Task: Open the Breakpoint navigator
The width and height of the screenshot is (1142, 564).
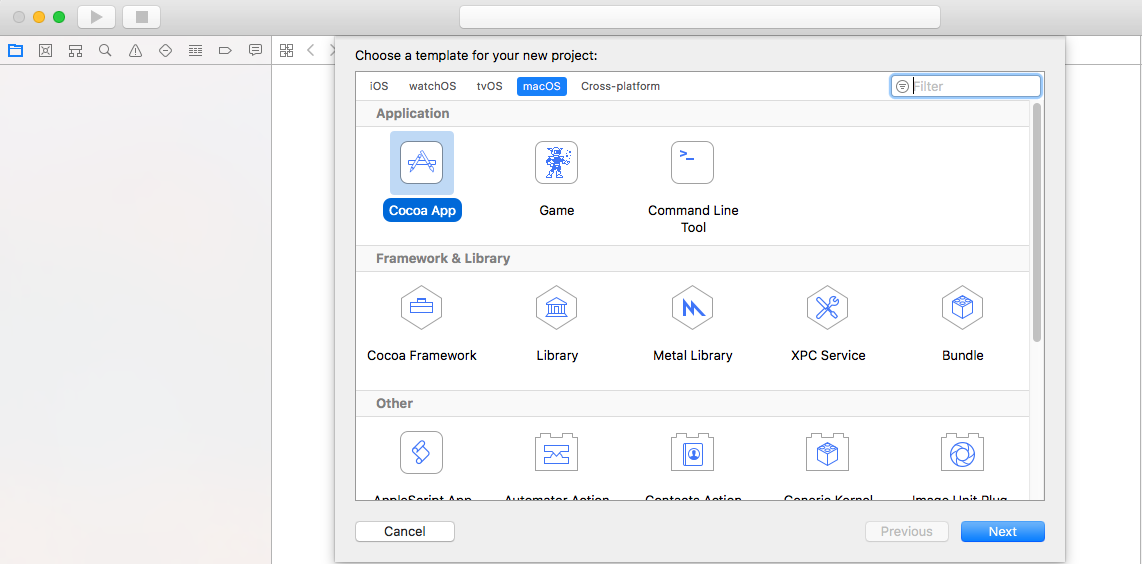Action: click(x=225, y=50)
